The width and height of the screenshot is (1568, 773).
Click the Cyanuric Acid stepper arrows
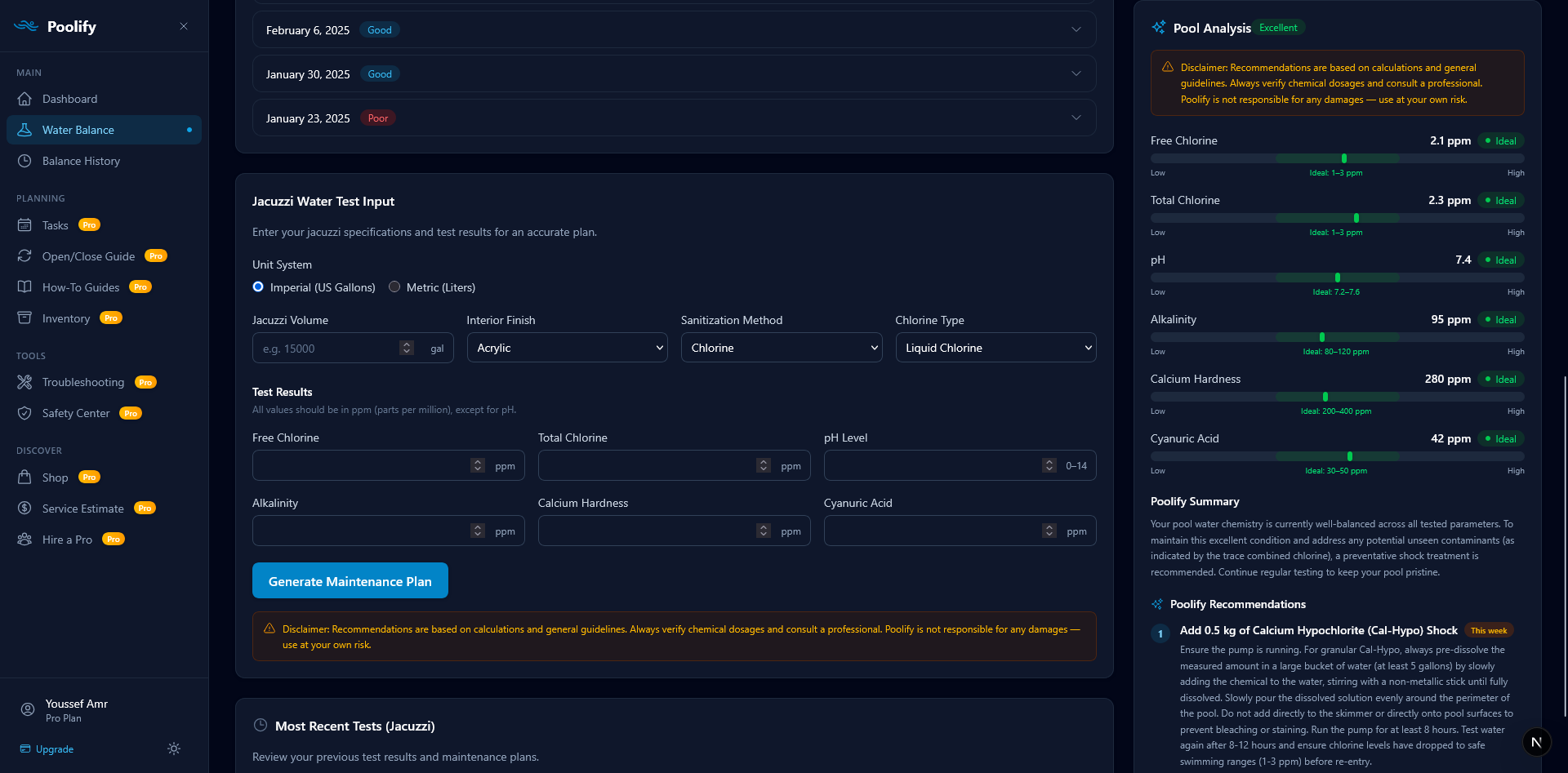tap(1049, 531)
